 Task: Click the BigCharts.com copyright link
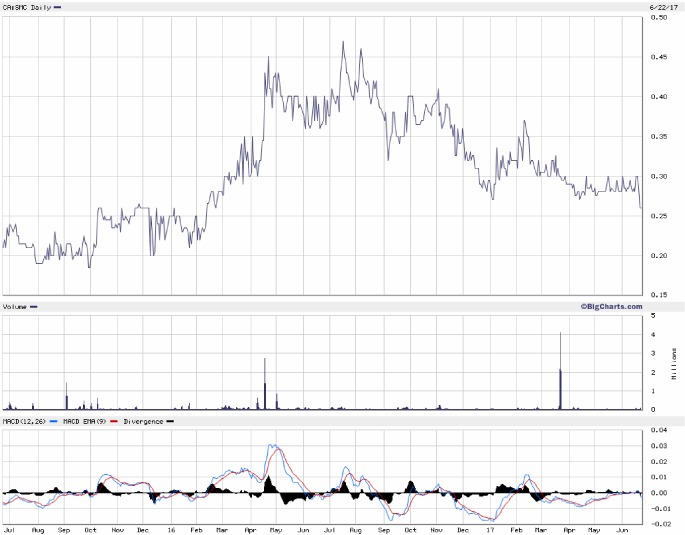610,306
